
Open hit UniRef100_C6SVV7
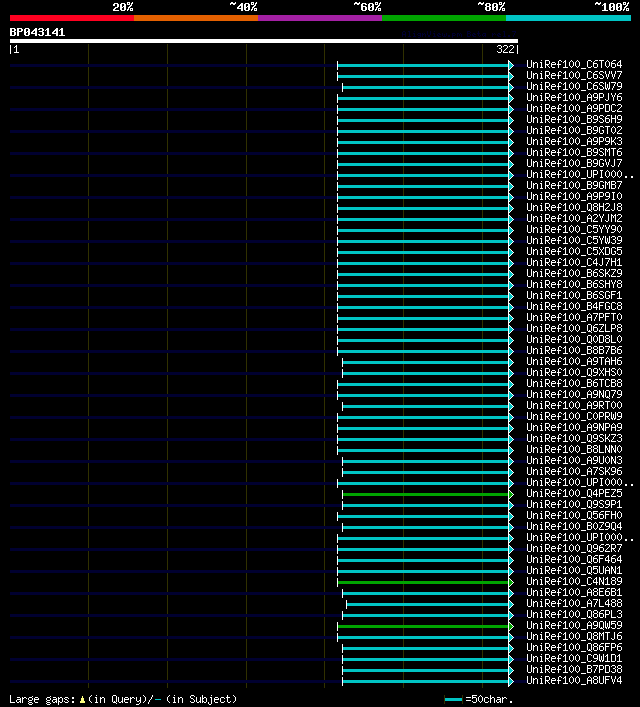click(x=574, y=75)
